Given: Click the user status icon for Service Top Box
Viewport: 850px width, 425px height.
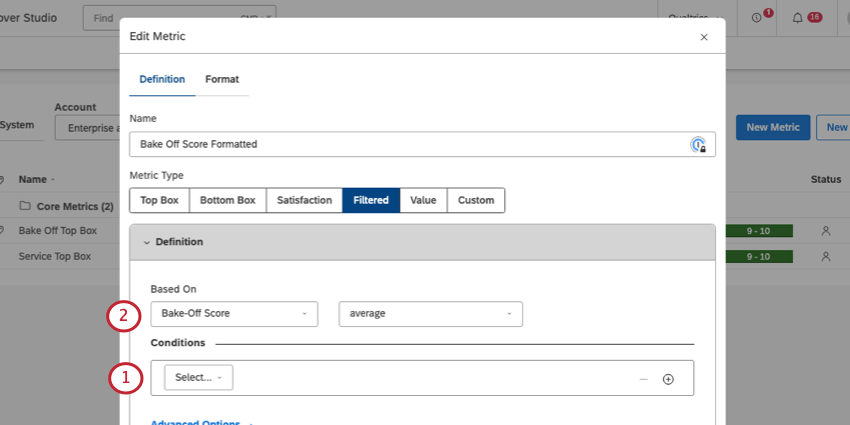Looking at the screenshot, I should [x=826, y=256].
